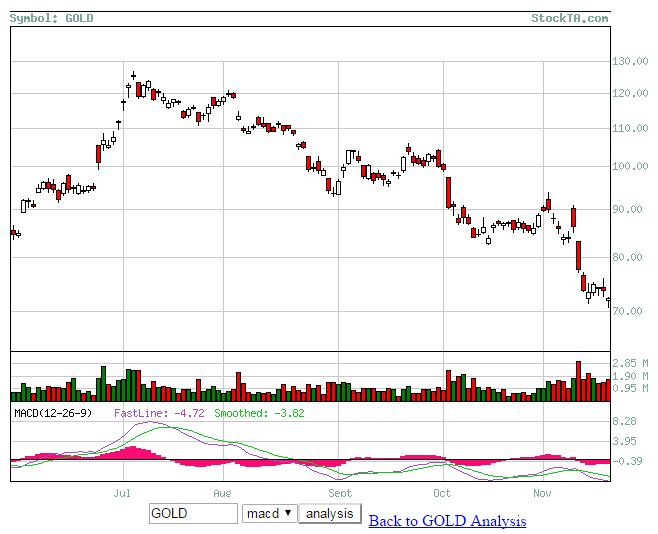The image size is (658, 534).
Task: Click the 100.00 price axis label
Action: (x=630, y=166)
